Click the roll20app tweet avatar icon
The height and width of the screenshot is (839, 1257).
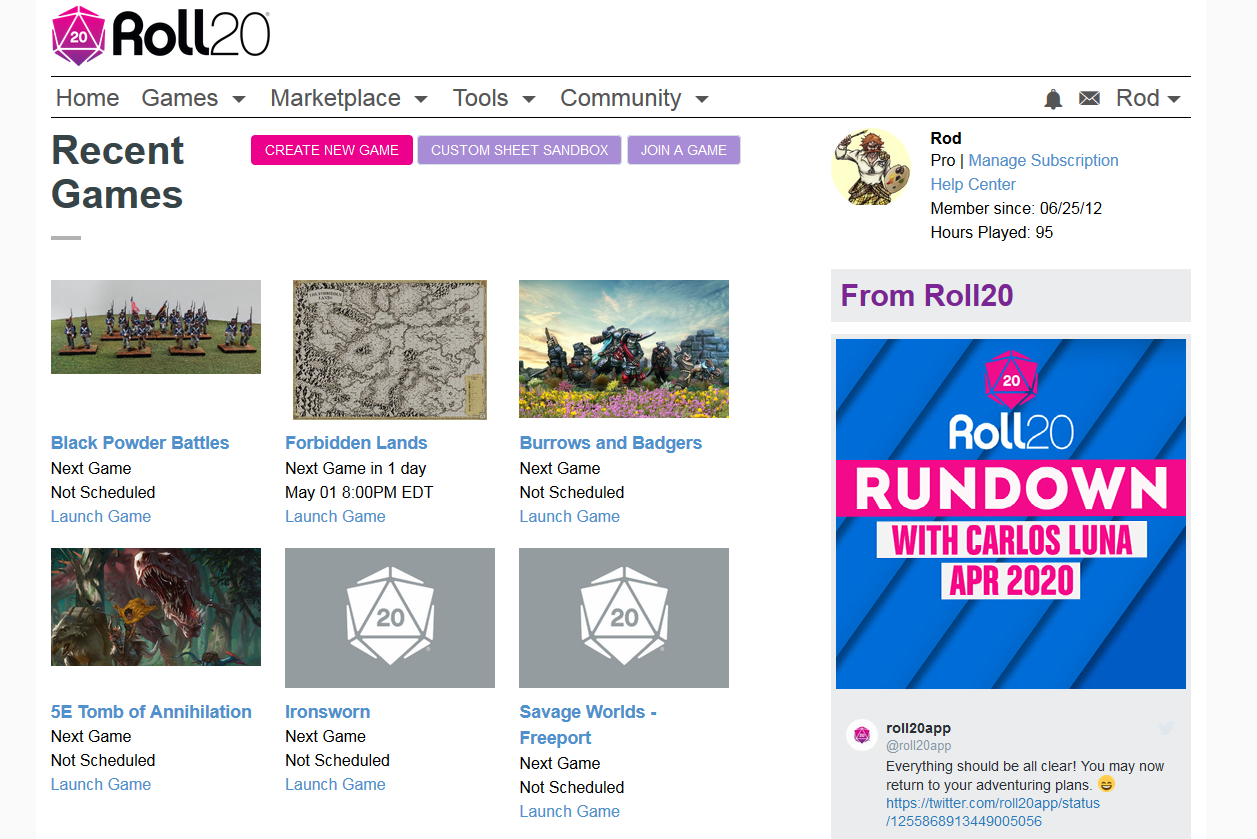(862, 735)
